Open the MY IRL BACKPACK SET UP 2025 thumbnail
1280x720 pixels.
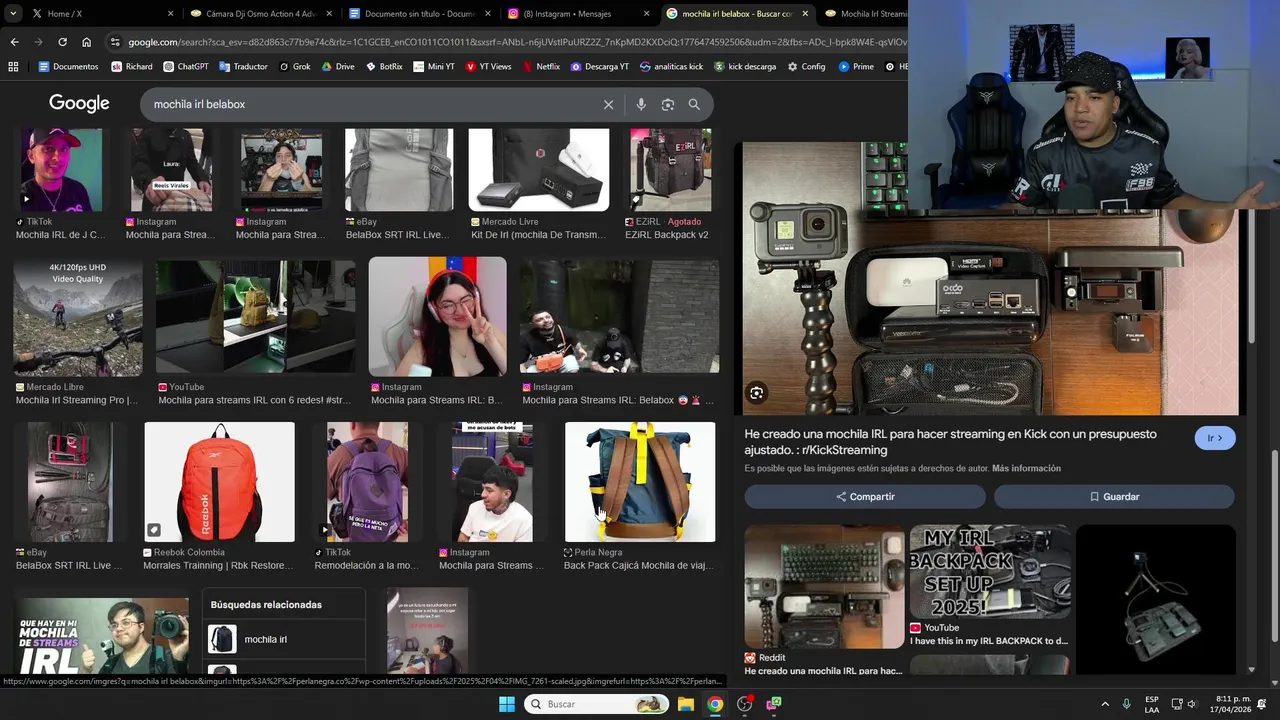pos(990,572)
